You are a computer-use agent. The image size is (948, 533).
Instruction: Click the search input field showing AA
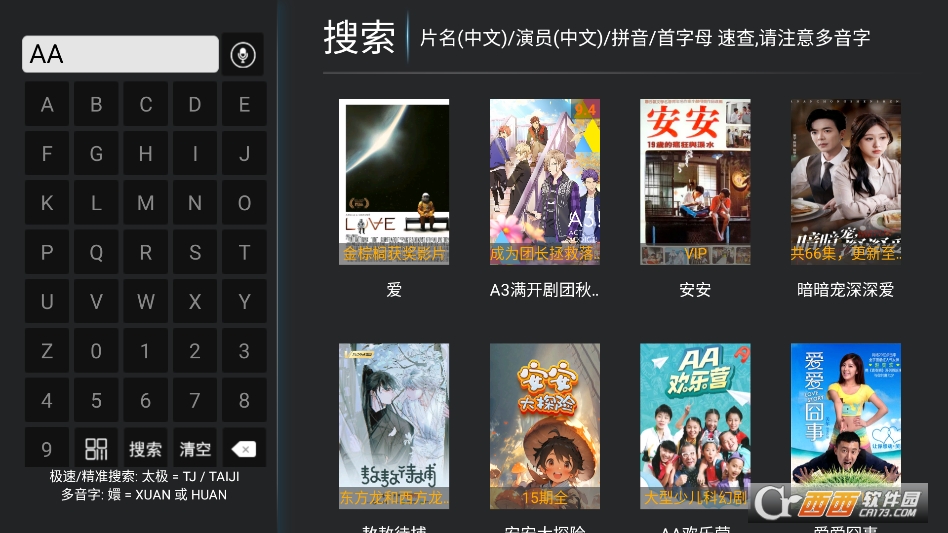120,54
